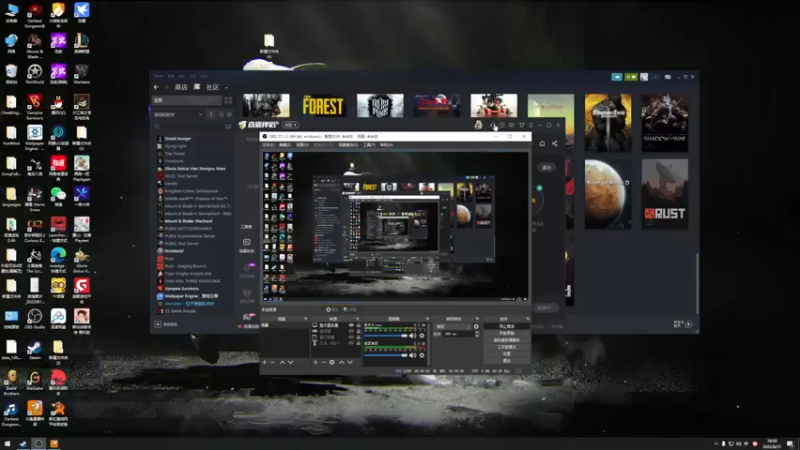Image resolution: width=800 pixels, height=450 pixels.
Task: Open mic/Aux audio settings gear in OBS mixer
Action: (422, 336)
